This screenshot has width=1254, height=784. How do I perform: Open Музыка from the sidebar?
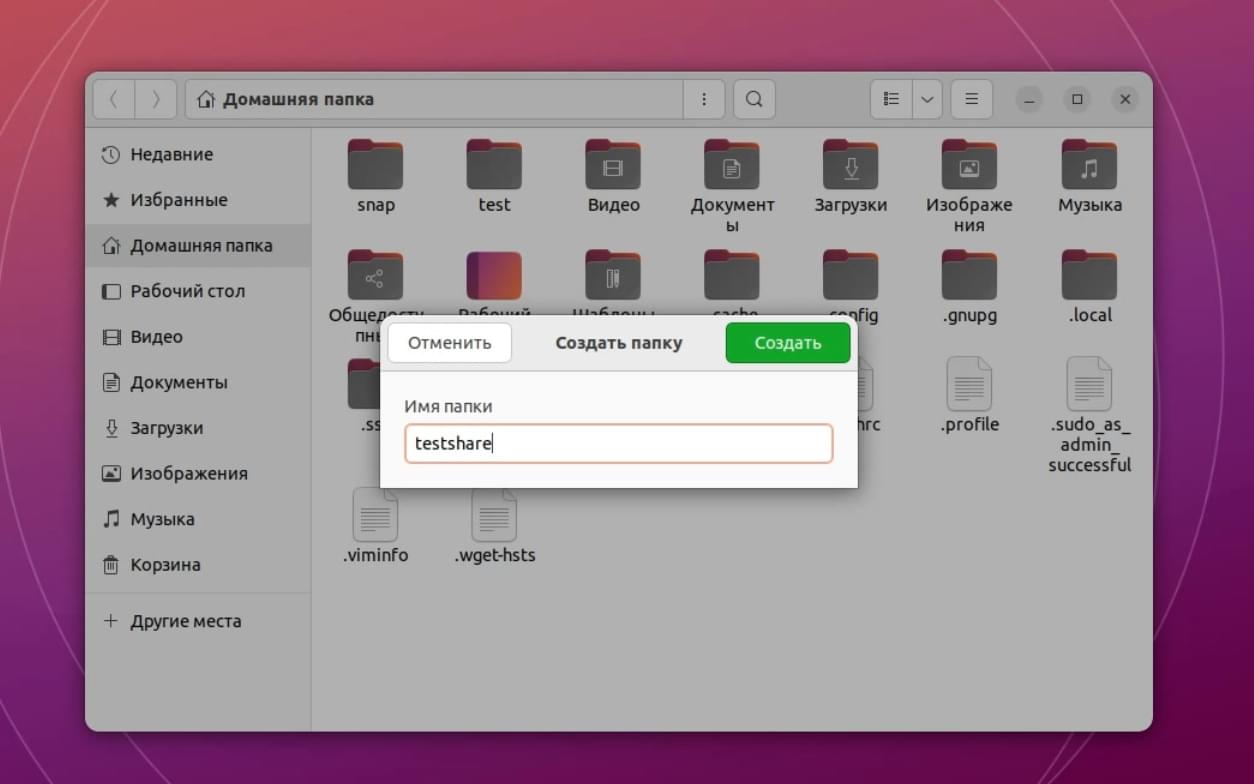coord(198,519)
